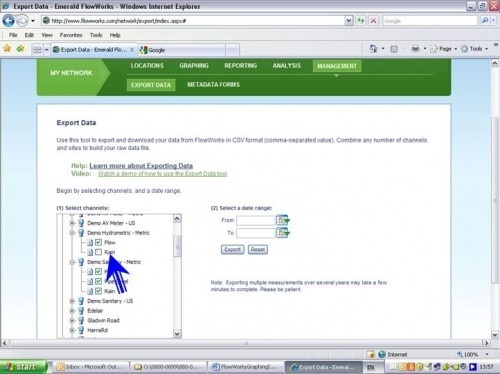Screen dimensions: 500x374
Task: Expand the Demo Sanitary - US node
Action: coord(72,301)
